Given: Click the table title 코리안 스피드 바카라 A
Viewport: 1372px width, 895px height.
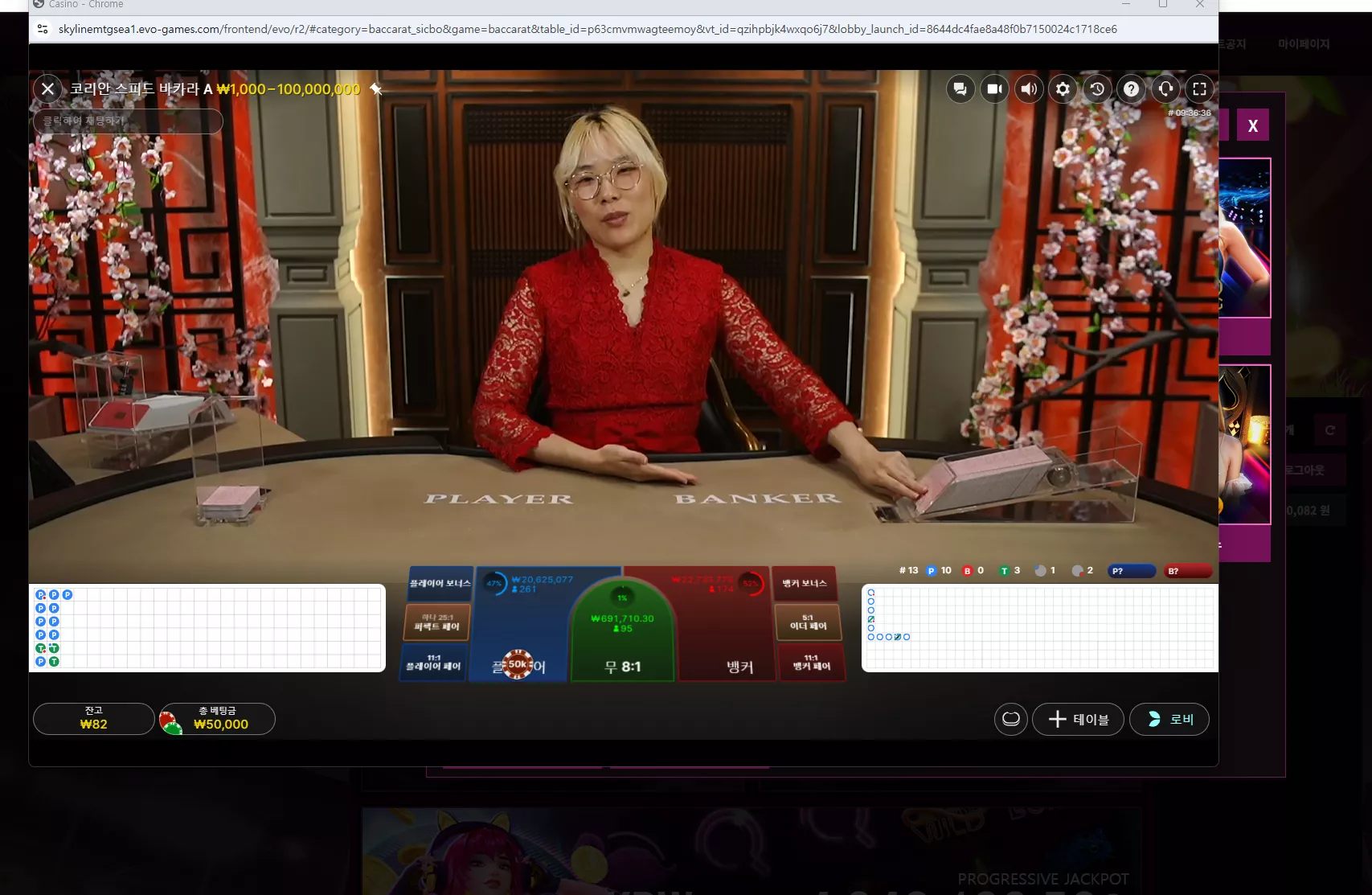Looking at the screenshot, I should tap(141, 89).
